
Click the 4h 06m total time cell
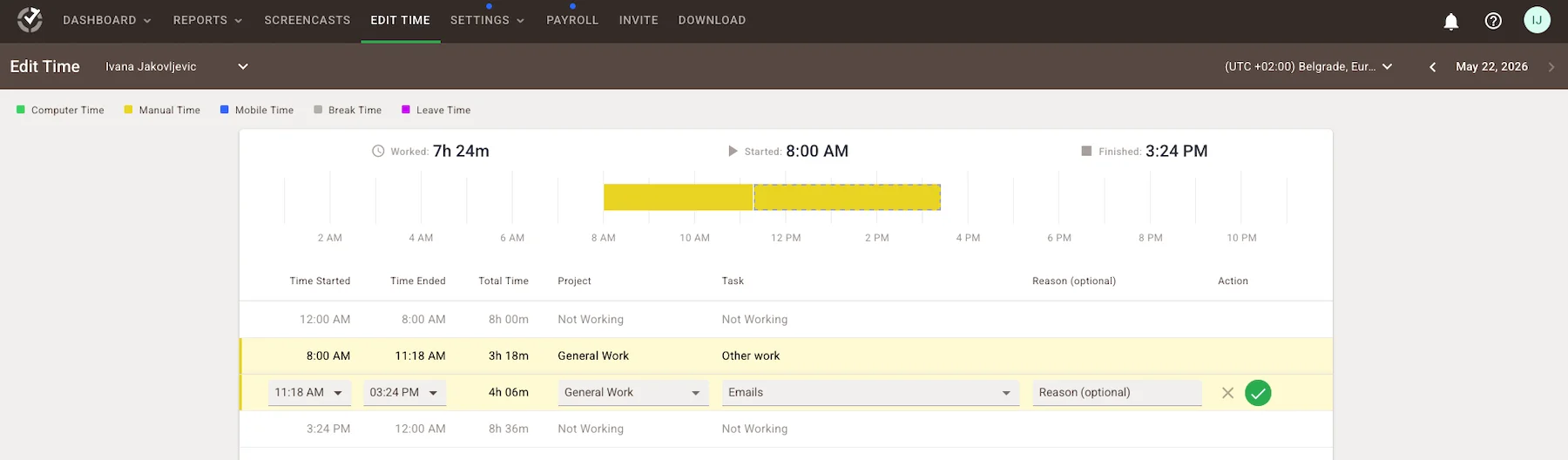click(x=509, y=393)
